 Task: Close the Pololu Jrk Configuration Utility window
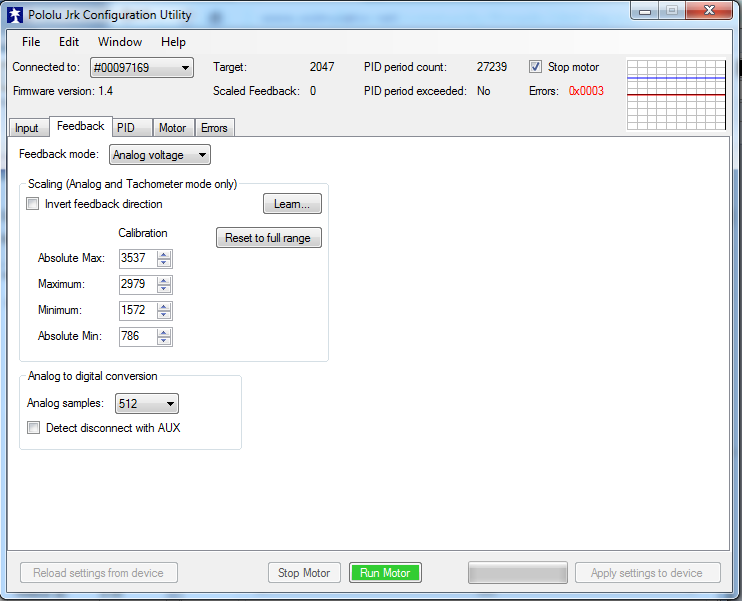[709, 10]
